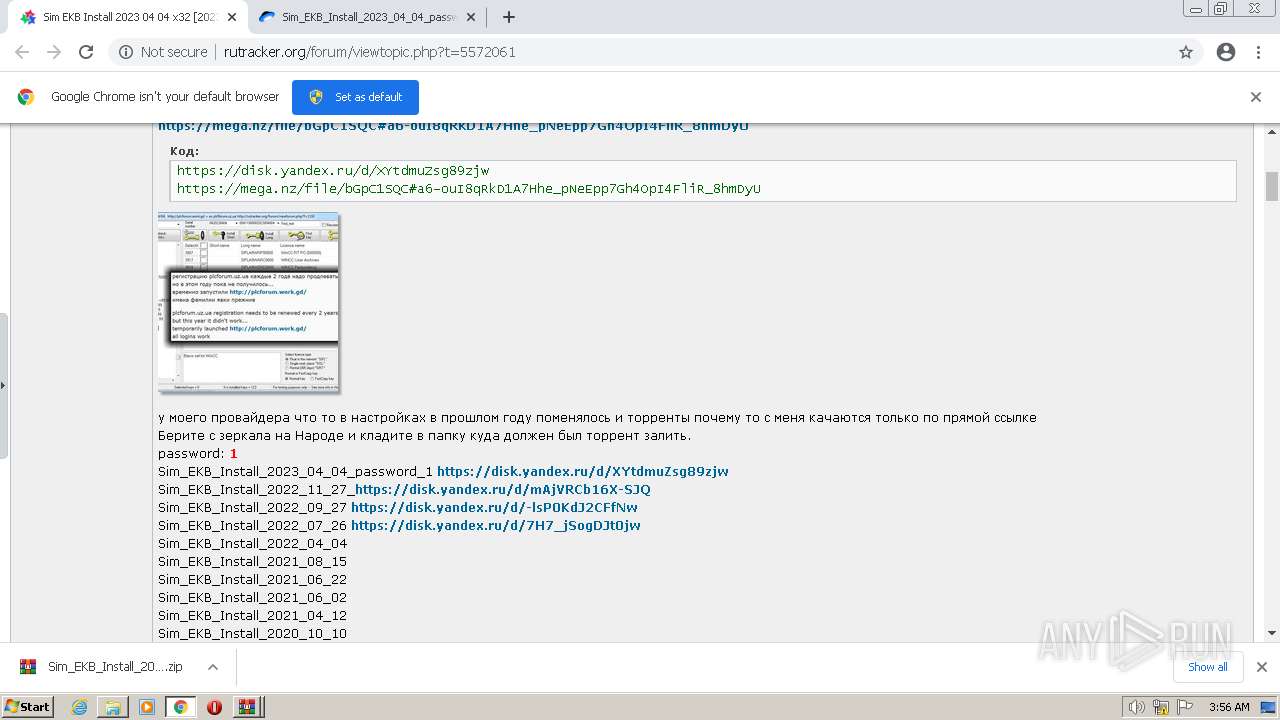The height and width of the screenshot is (720, 1280).
Task: Open the Chrome profile menu
Action: [1226, 52]
